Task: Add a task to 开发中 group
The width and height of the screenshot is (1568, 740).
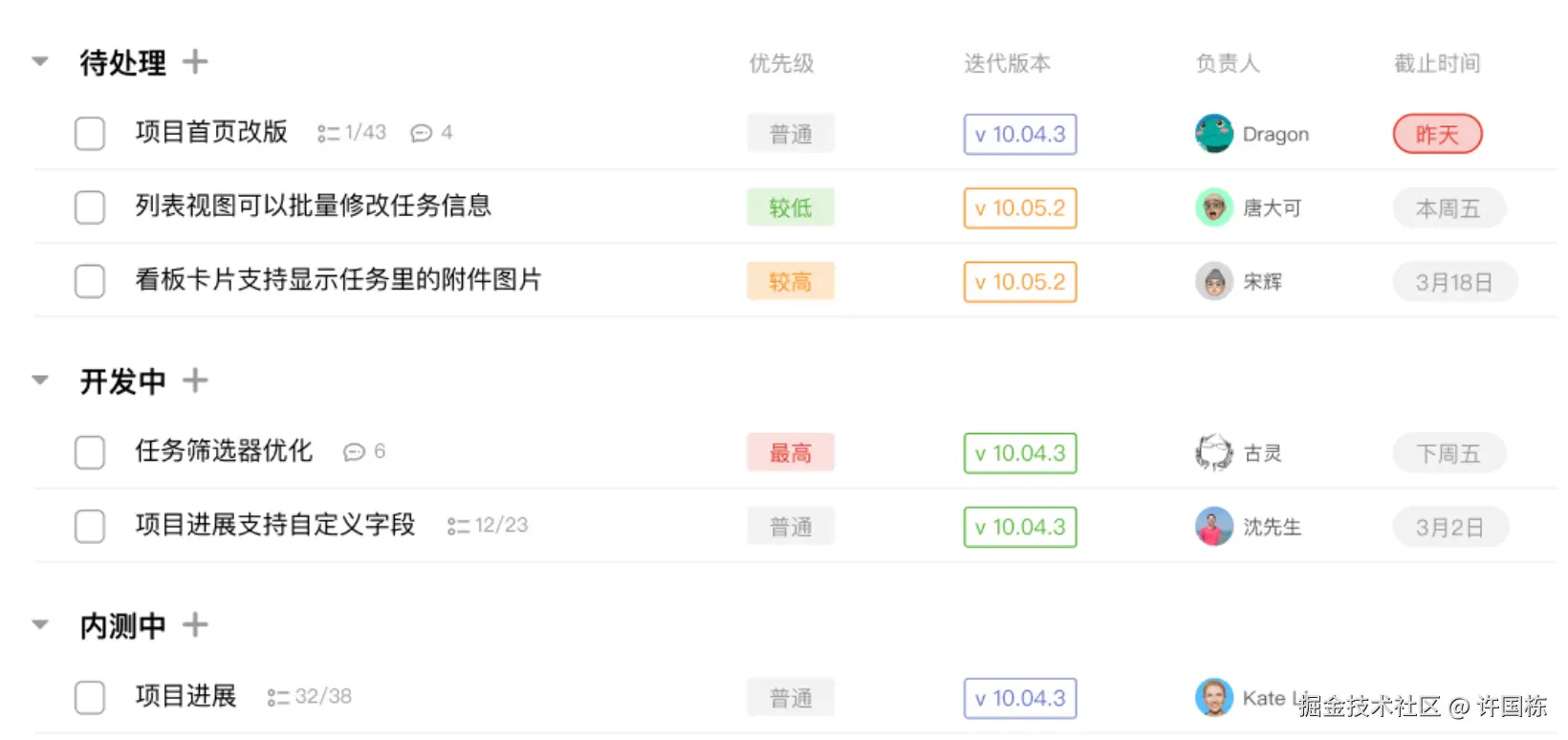Action: point(195,381)
